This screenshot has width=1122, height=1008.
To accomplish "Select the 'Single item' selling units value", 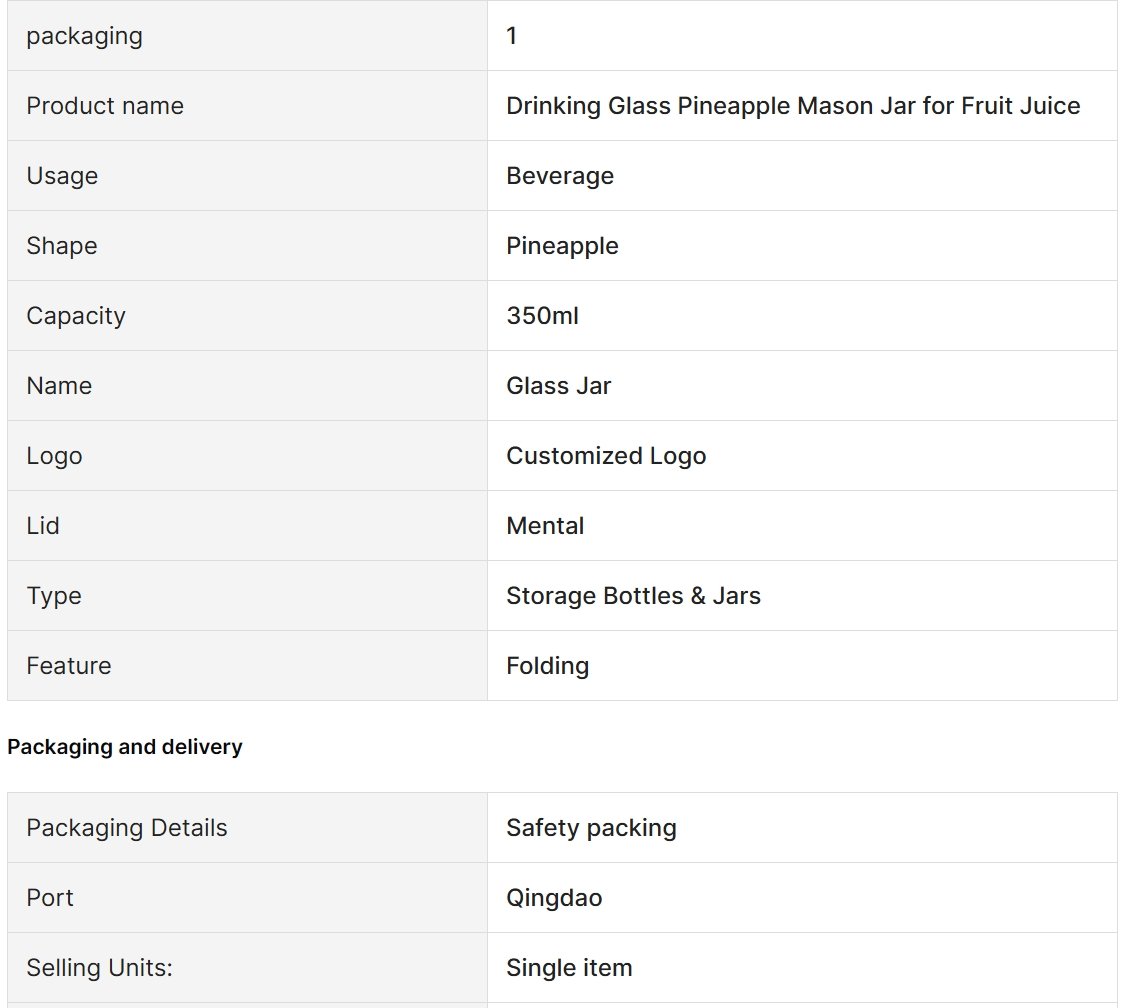I will pos(569,968).
